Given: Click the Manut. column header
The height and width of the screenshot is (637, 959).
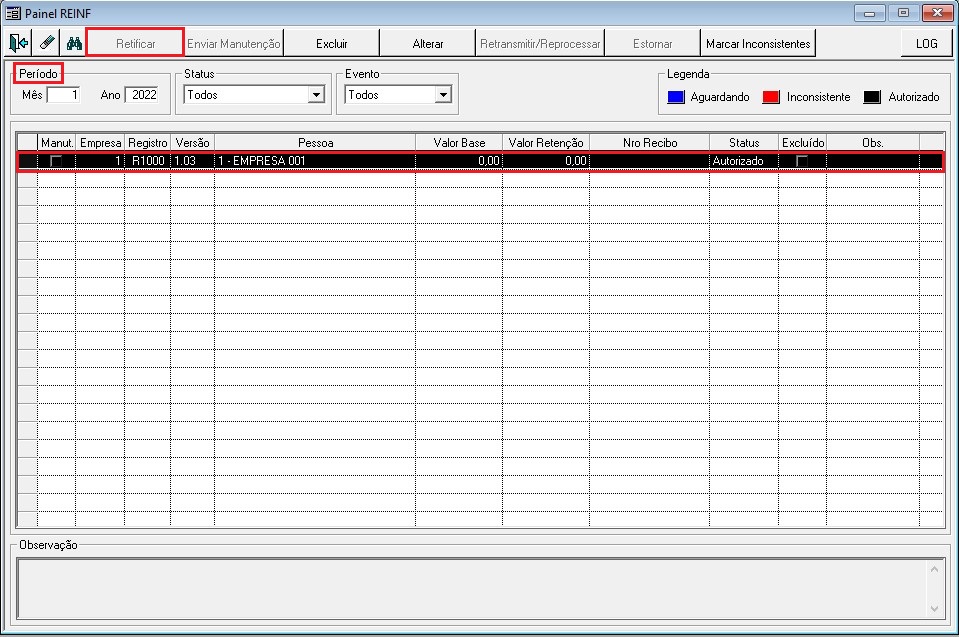Looking at the screenshot, I should point(57,142).
